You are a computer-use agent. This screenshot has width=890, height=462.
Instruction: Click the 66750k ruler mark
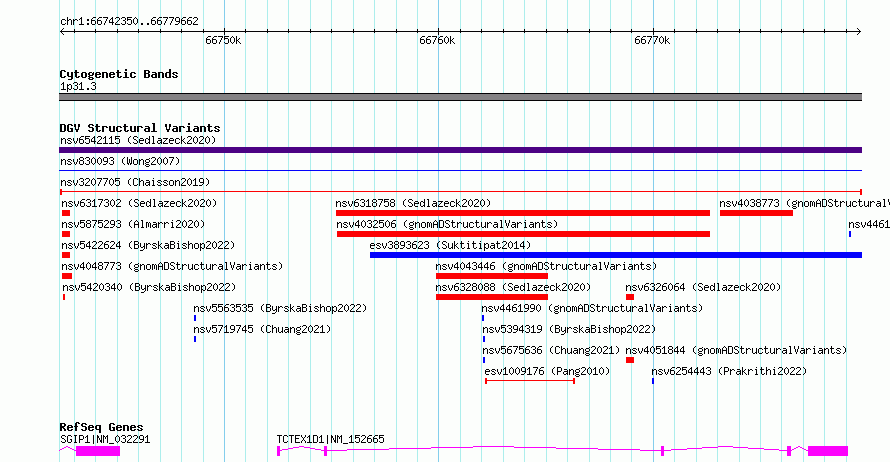point(223,41)
